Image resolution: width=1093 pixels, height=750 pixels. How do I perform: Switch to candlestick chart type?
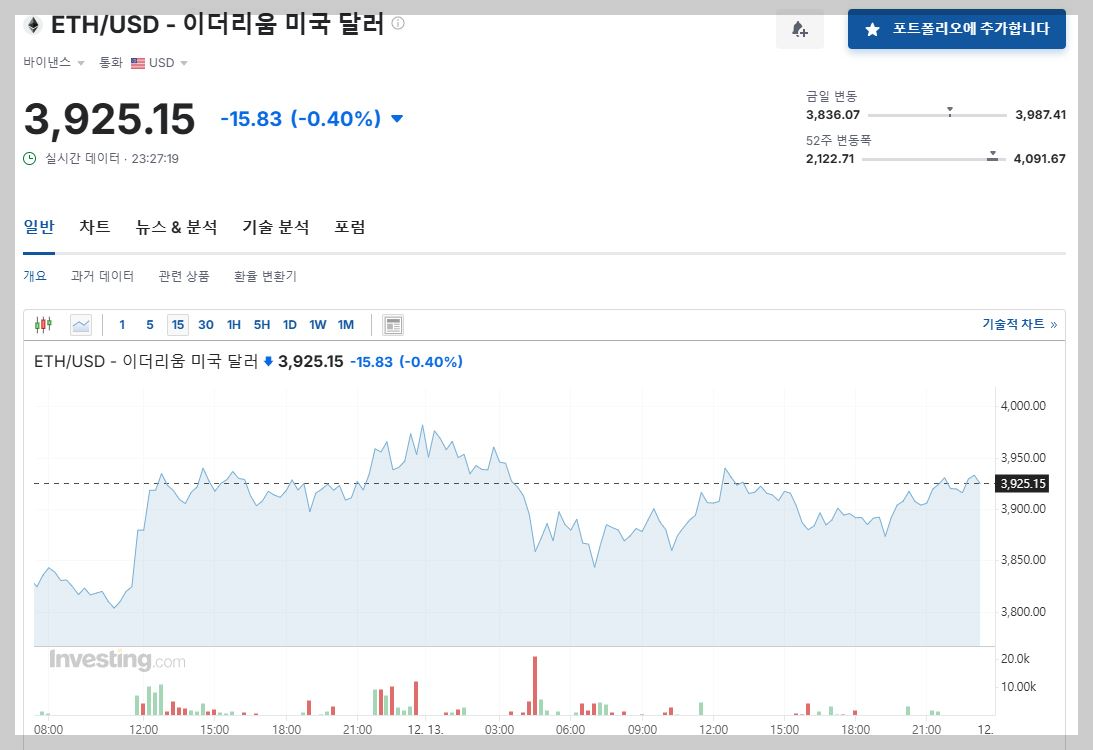[x=43, y=325]
